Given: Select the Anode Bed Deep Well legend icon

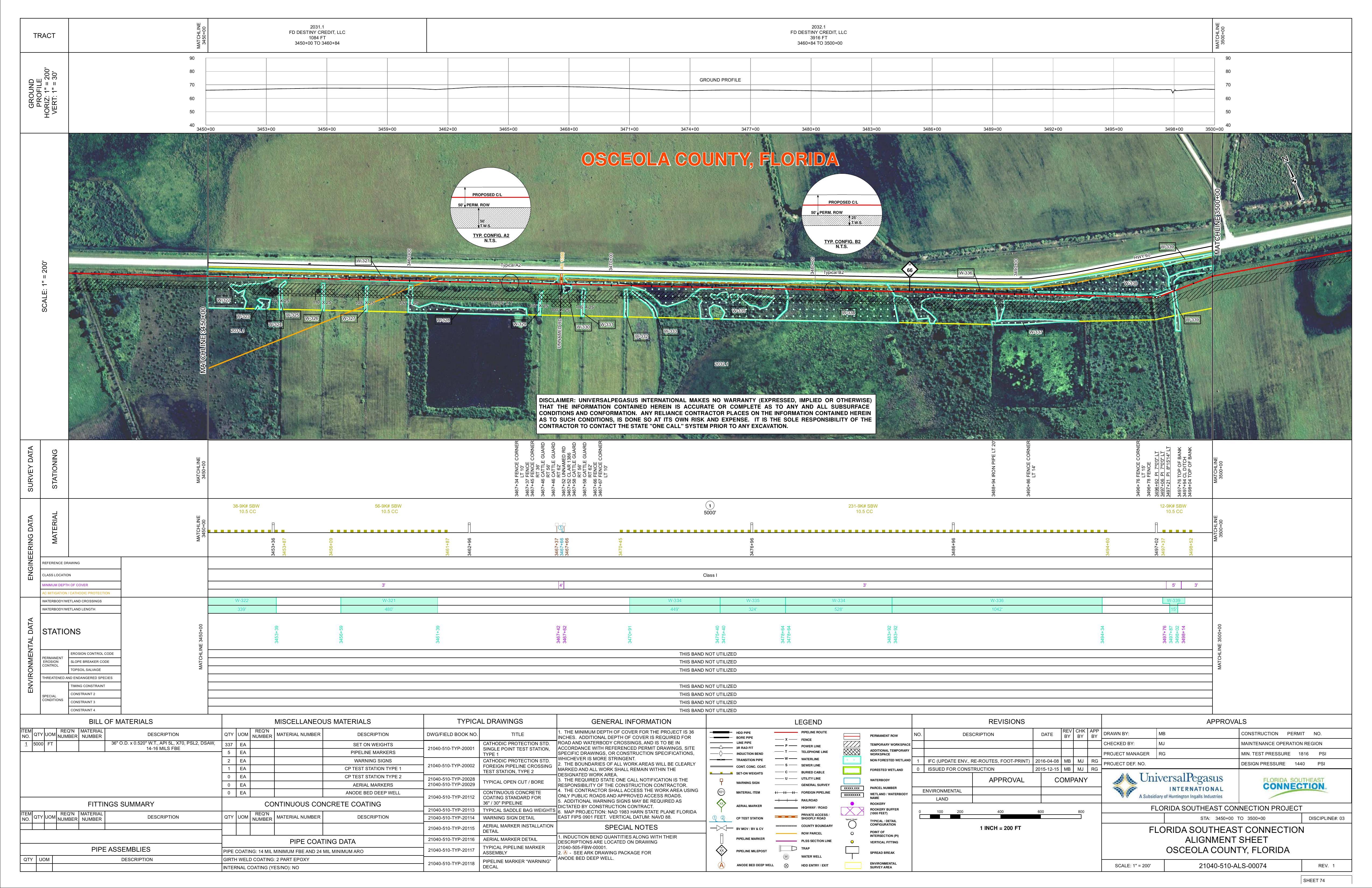Looking at the screenshot, I should tap(721, 865).
